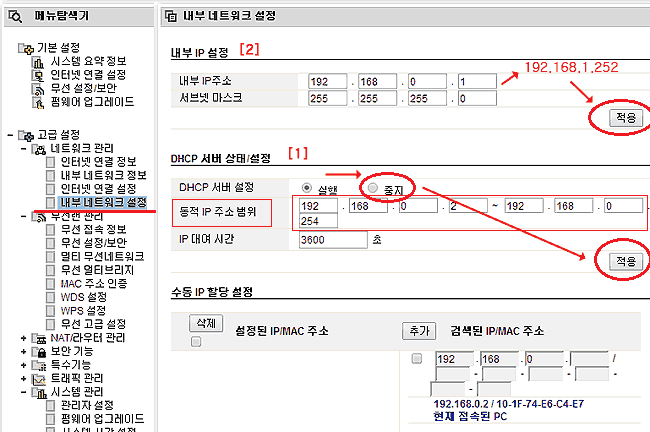Click subnet mask fourth octet field
This screenshot has width=650, height=432.
pos(477,99)
